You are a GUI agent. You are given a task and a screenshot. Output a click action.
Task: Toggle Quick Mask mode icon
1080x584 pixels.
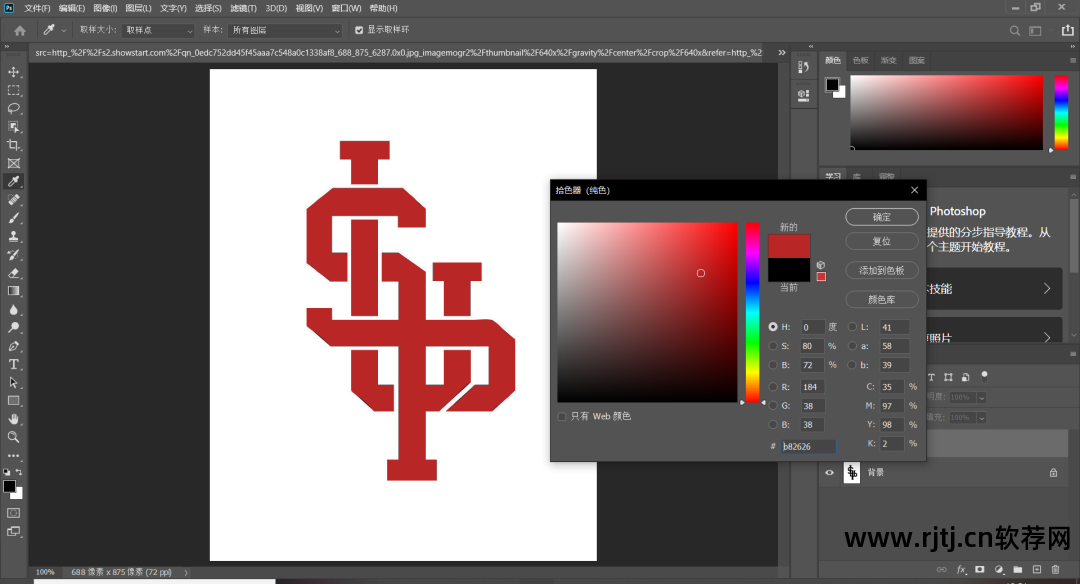click(x=13, y=513)
